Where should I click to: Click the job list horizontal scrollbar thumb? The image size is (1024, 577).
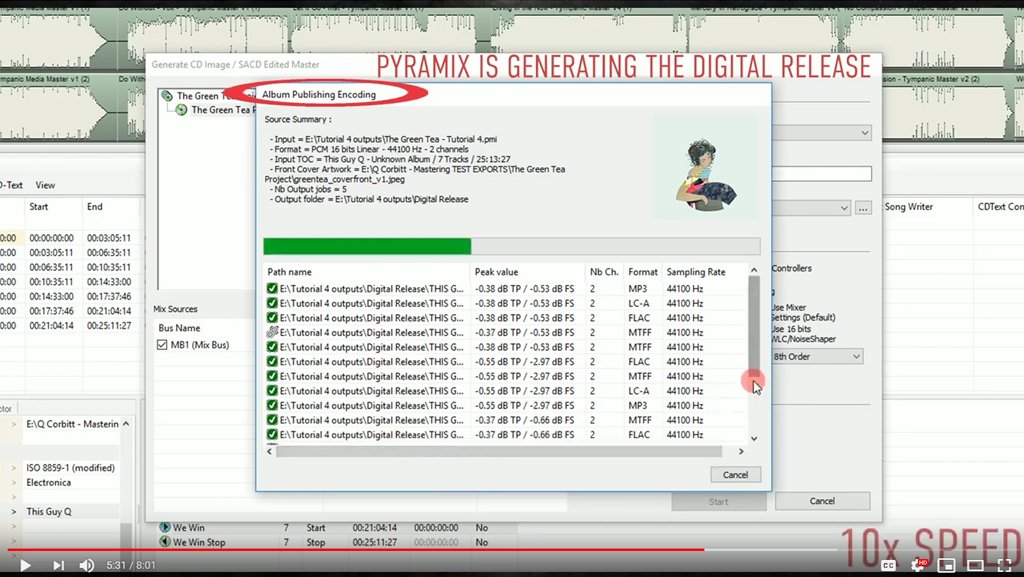click(499, 451)
